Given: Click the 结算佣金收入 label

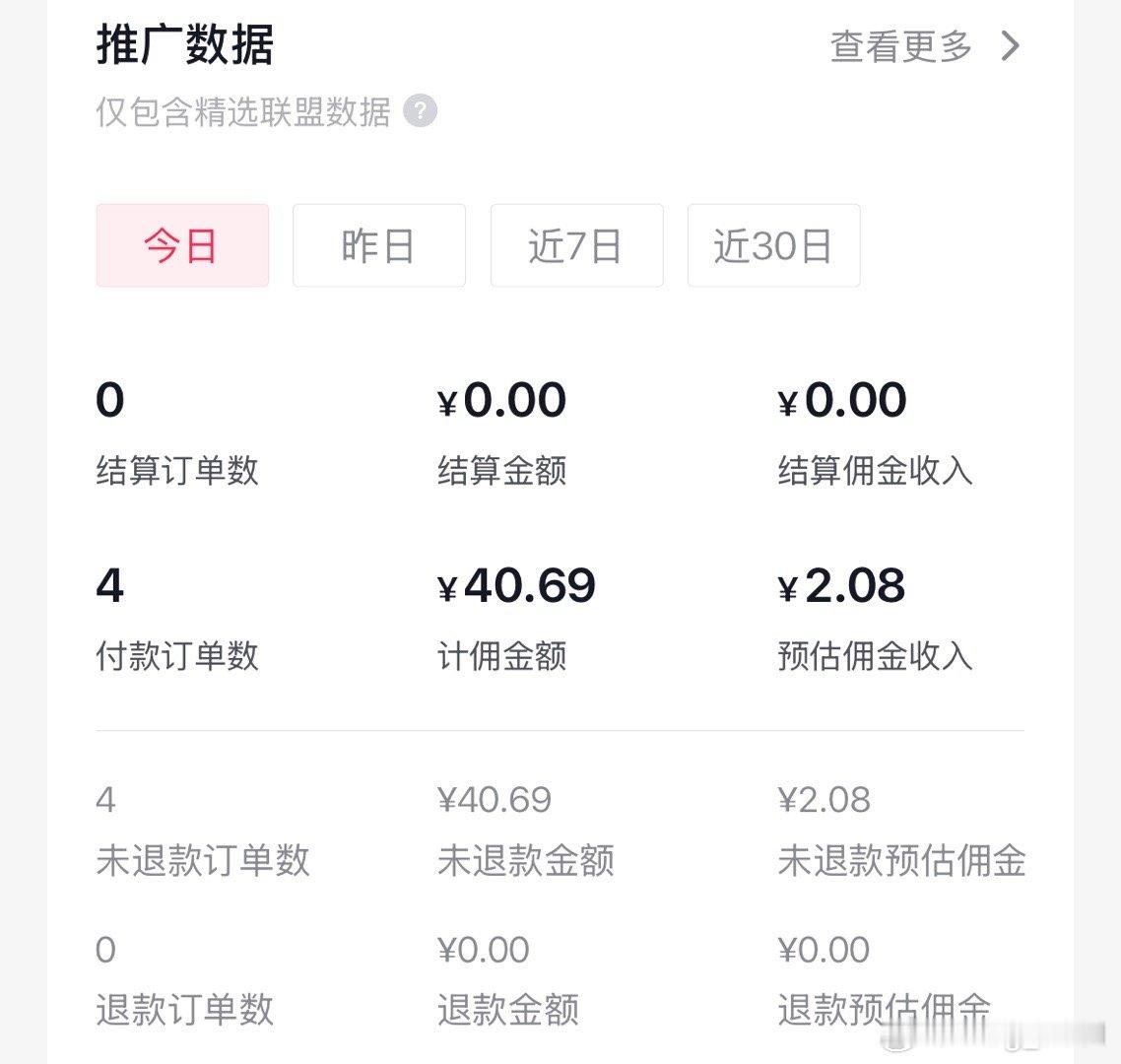Looking at the screenshot, I should [x=875, y=471].
